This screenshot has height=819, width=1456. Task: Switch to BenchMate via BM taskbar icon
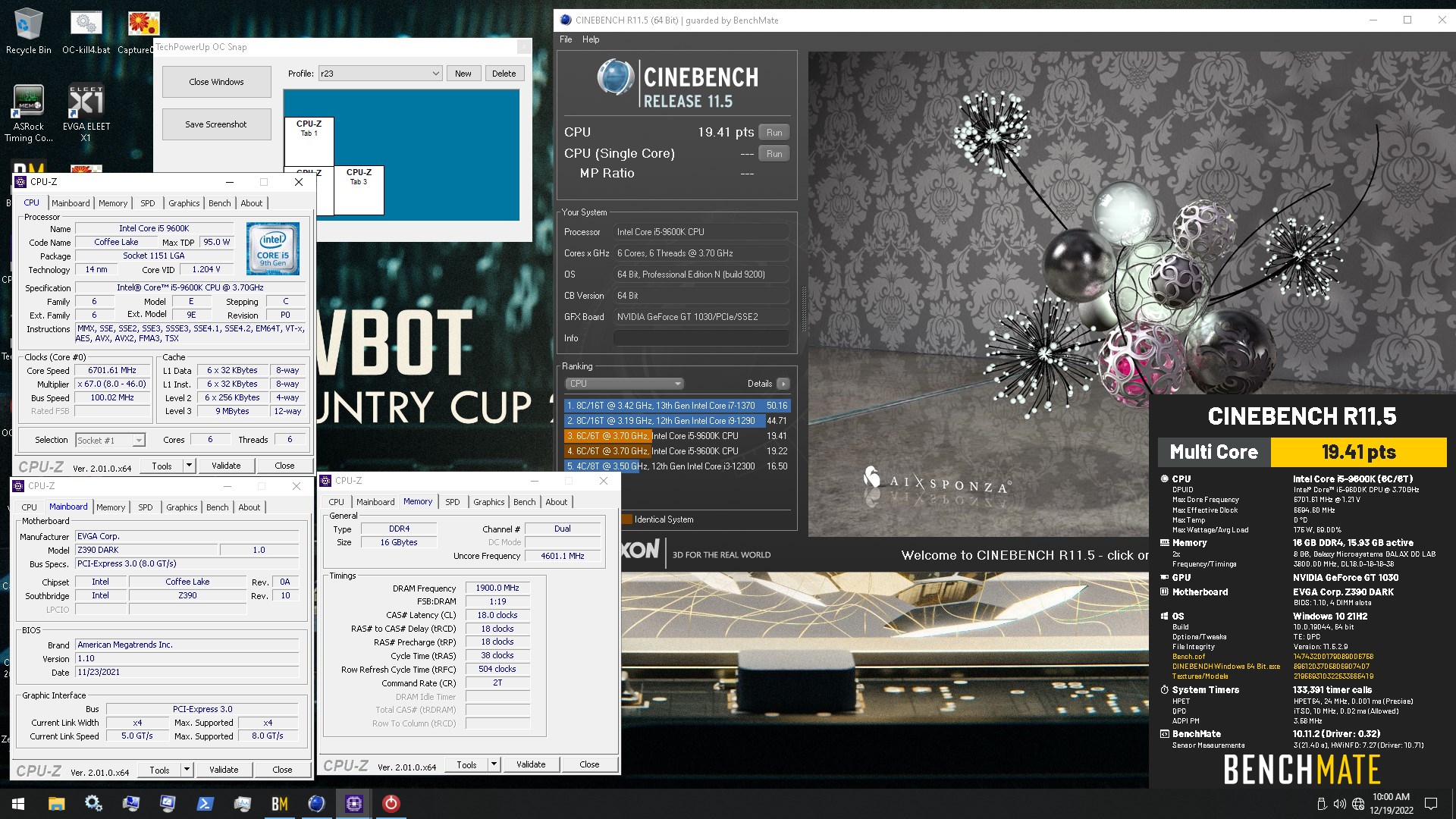pos(279,804)
